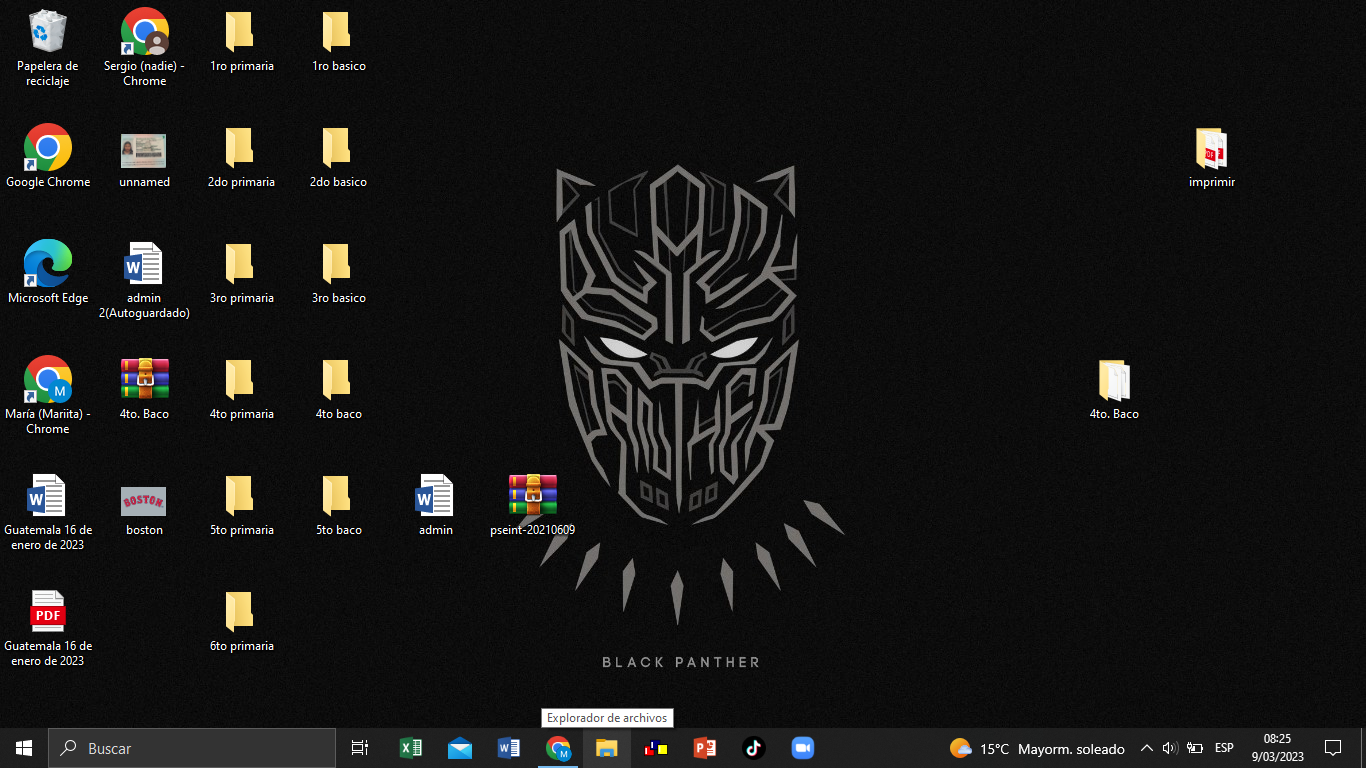
Task: Launch Sergio (nadie) - Chrome shortcut
Action: [x=144, y=48]
